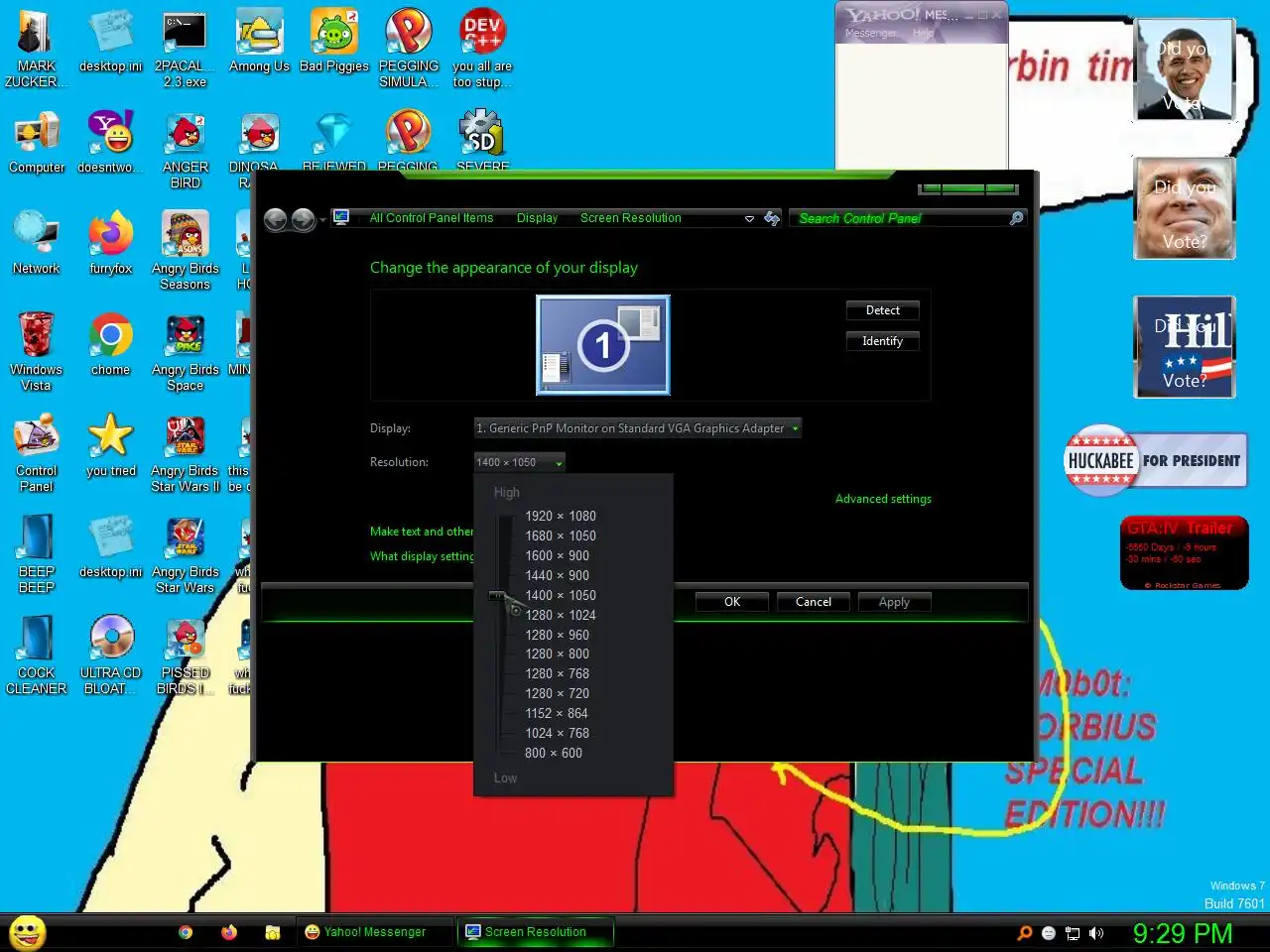
Task: Select the monitor 1 display thumbnail
Action: tap(603, 345)
